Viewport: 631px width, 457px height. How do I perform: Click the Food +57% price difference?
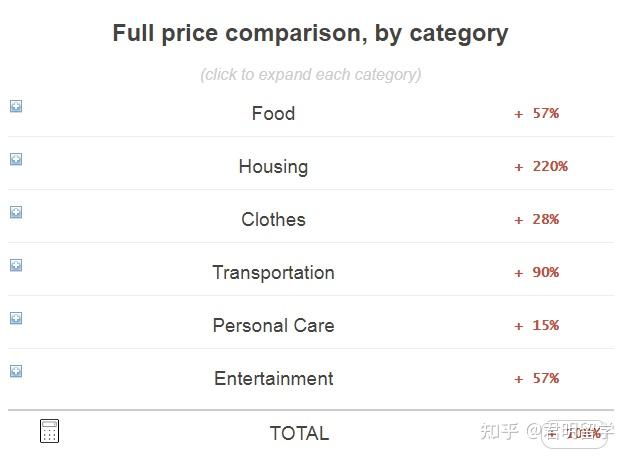(537, 113)
